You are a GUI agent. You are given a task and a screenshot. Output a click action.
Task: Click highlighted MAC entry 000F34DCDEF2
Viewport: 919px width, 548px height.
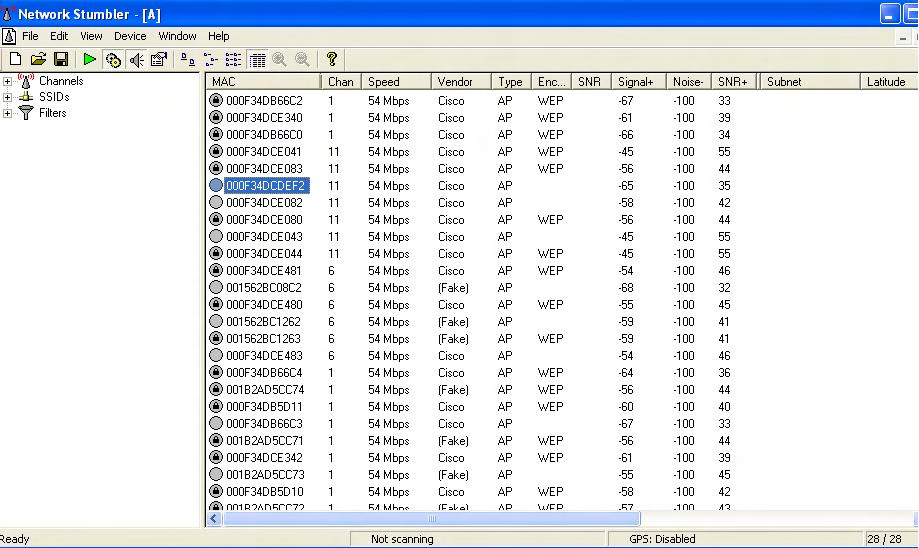coord(267,186)
